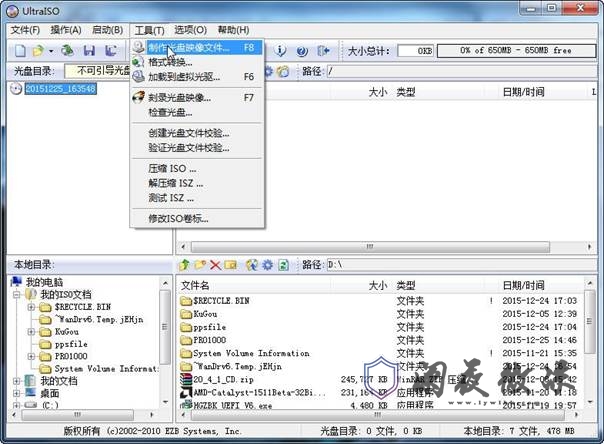The width and height of the screenshot is (604, 444).
Task: Click the 0KB total size field
Action: point(415,50)
